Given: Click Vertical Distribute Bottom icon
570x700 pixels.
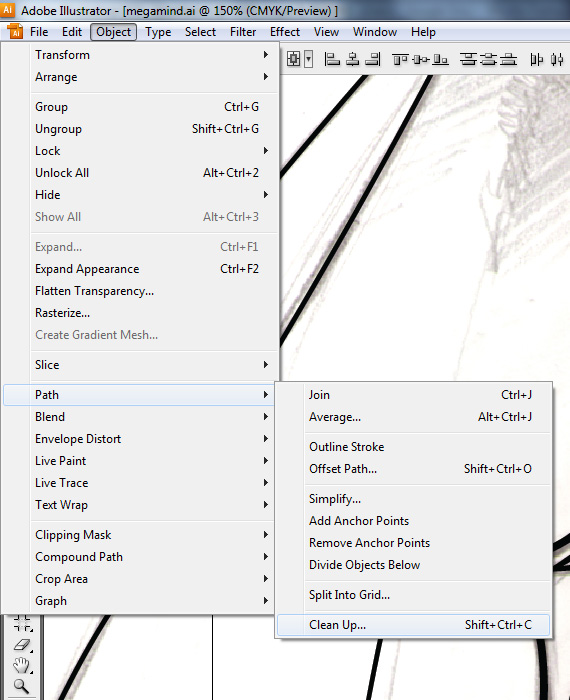Looking at the screenshot, I should pyautogui.click(x=508, y=59).
